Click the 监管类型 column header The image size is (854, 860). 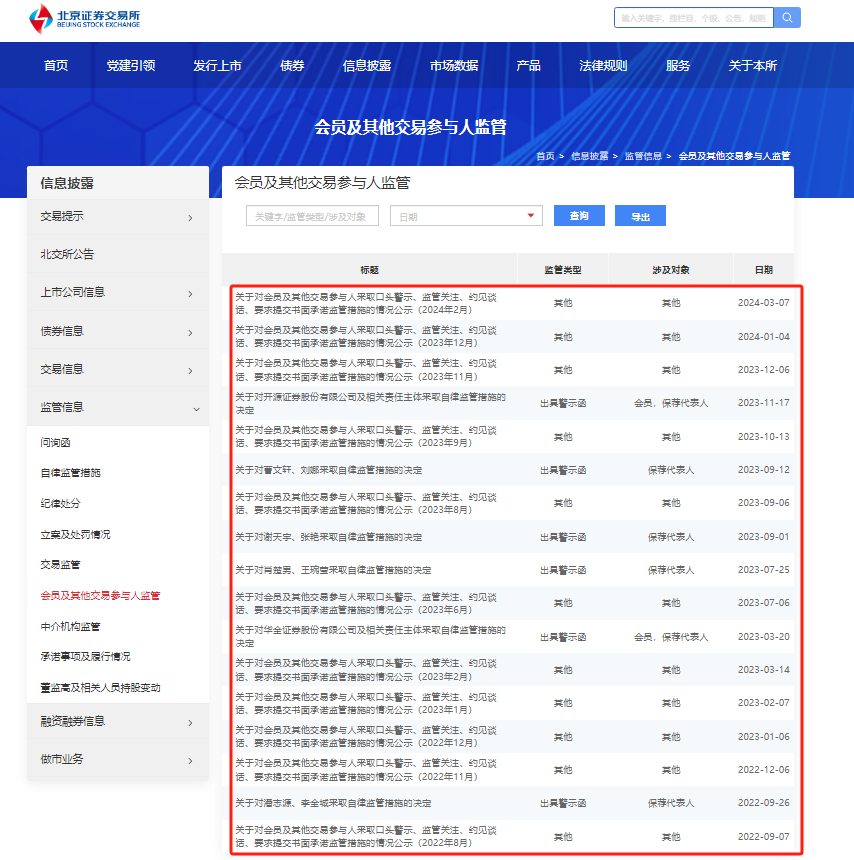click(563, 269)
